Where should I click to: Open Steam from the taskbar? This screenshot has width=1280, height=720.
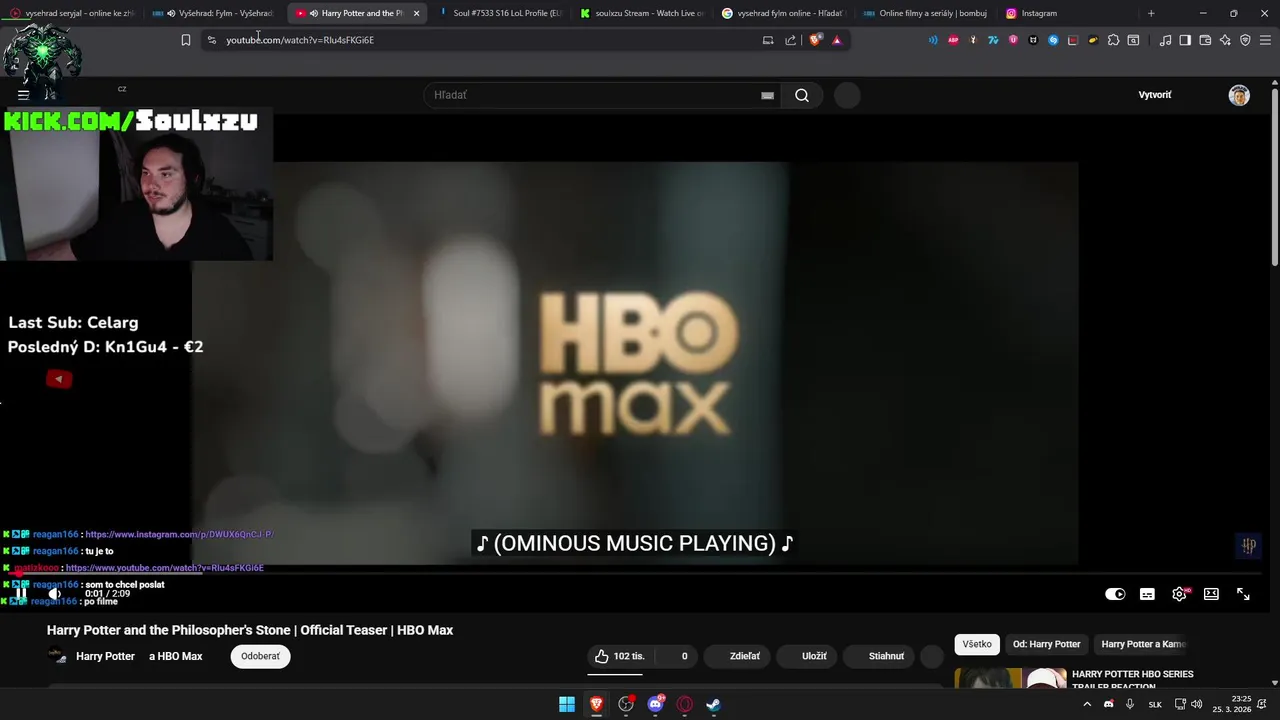(713, 704)
